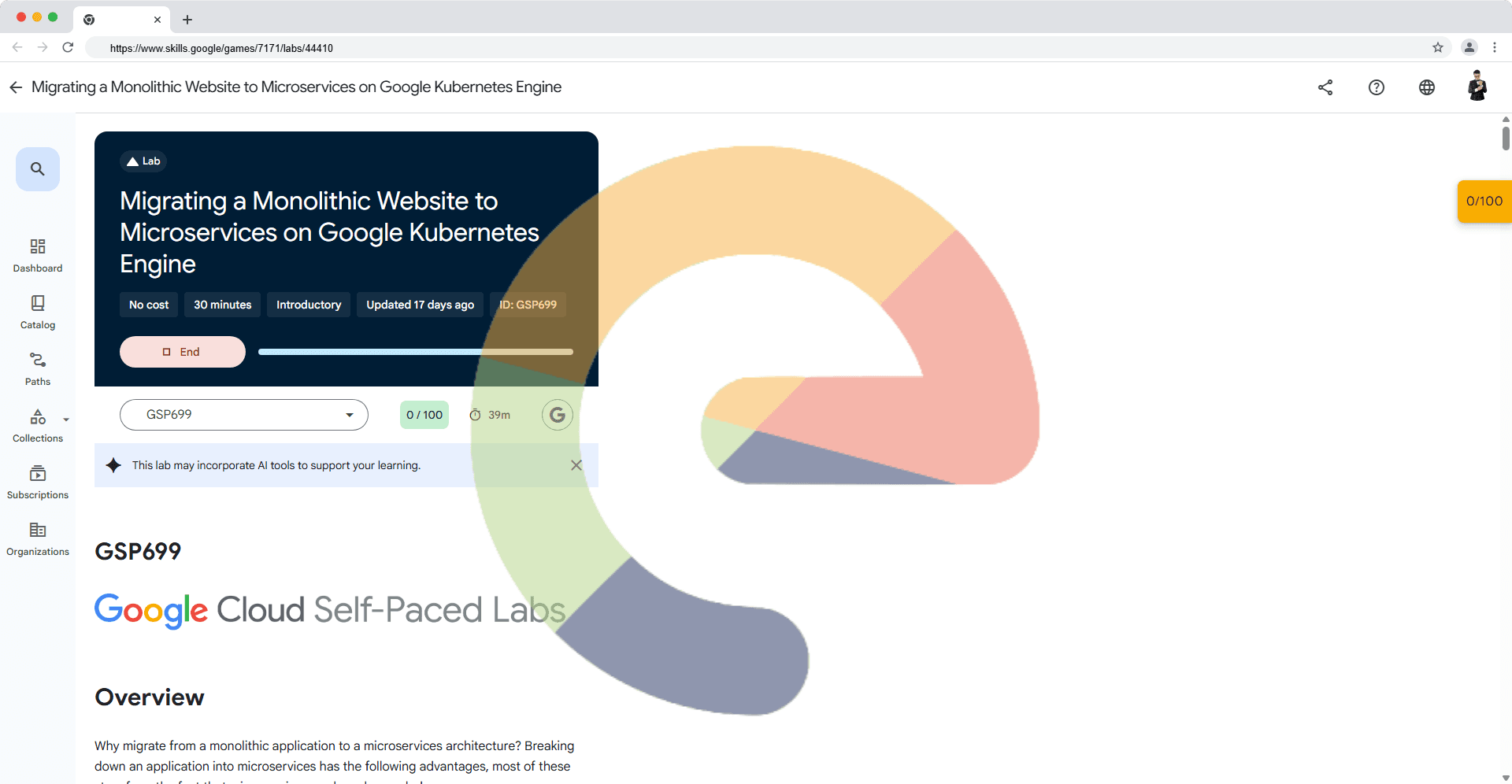Click the Lab type badge
Image resolution: width=1512 pixels, height=784 pixels.
pyautogui.click(x=143, y=161)
